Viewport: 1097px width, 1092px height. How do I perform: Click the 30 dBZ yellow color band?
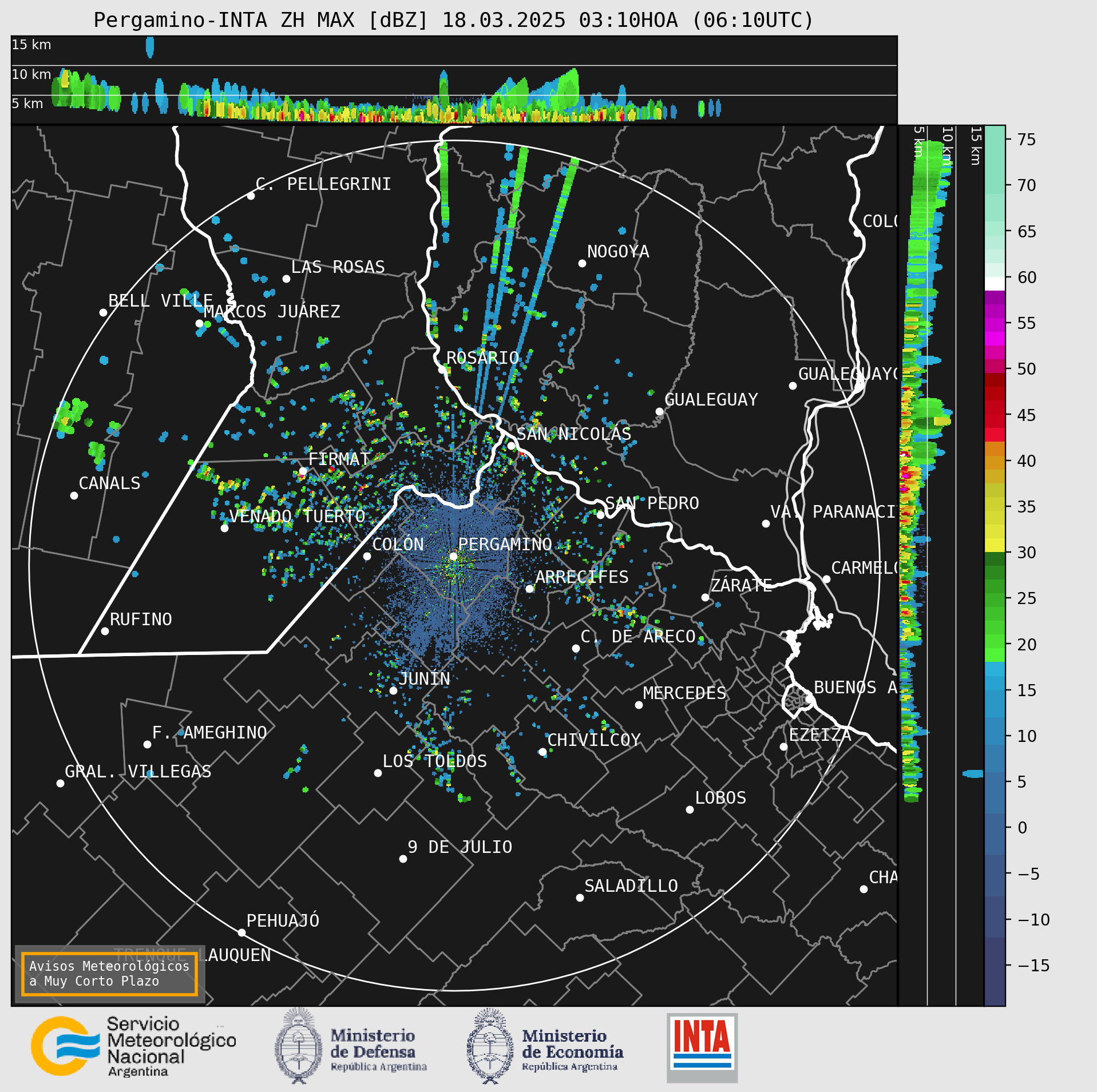[x=995, y=545]
